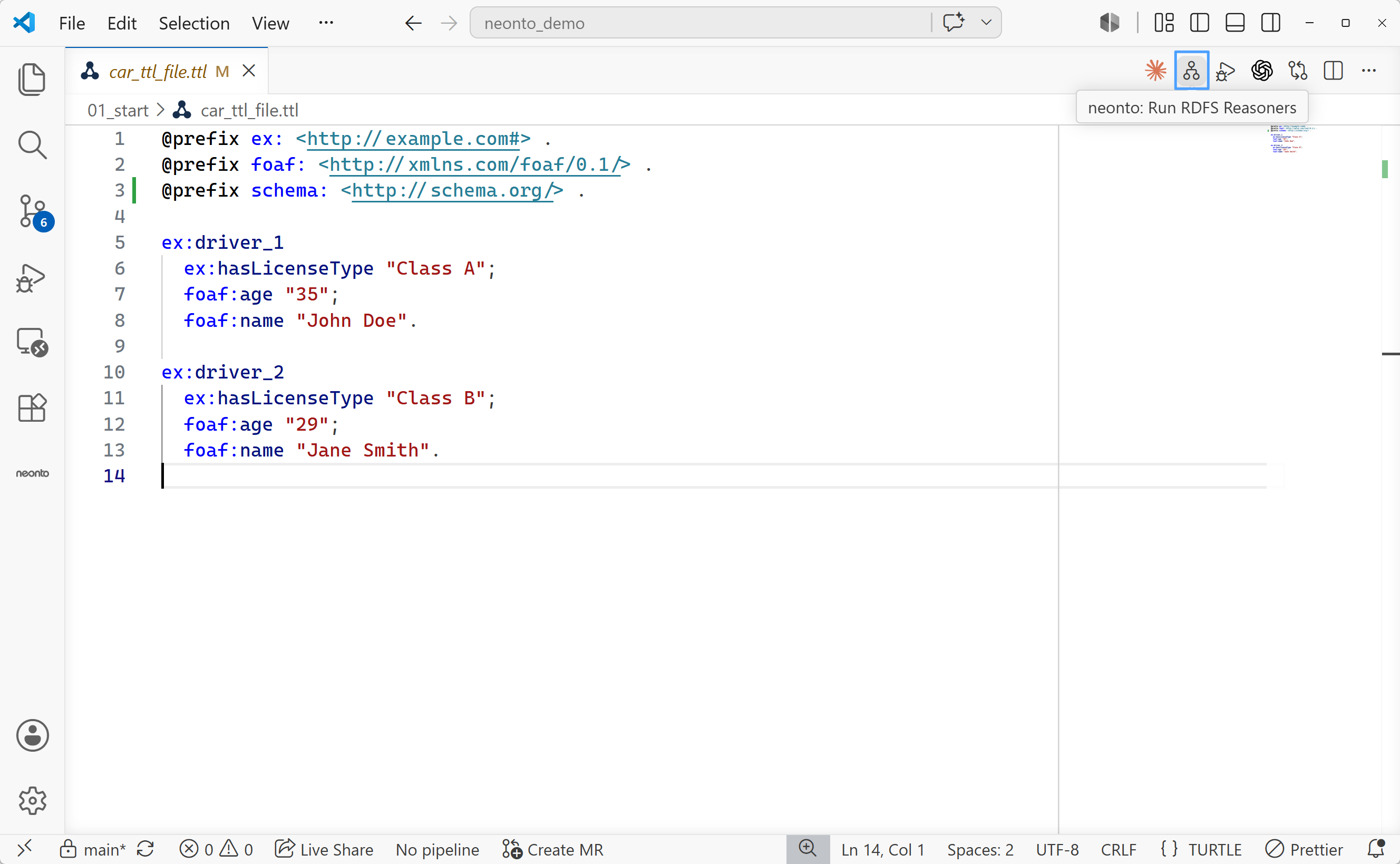Screen dimensions: 1400x864
Task: Click the run and debug file icon in editor toolbar
Action: coord(1226,71)
